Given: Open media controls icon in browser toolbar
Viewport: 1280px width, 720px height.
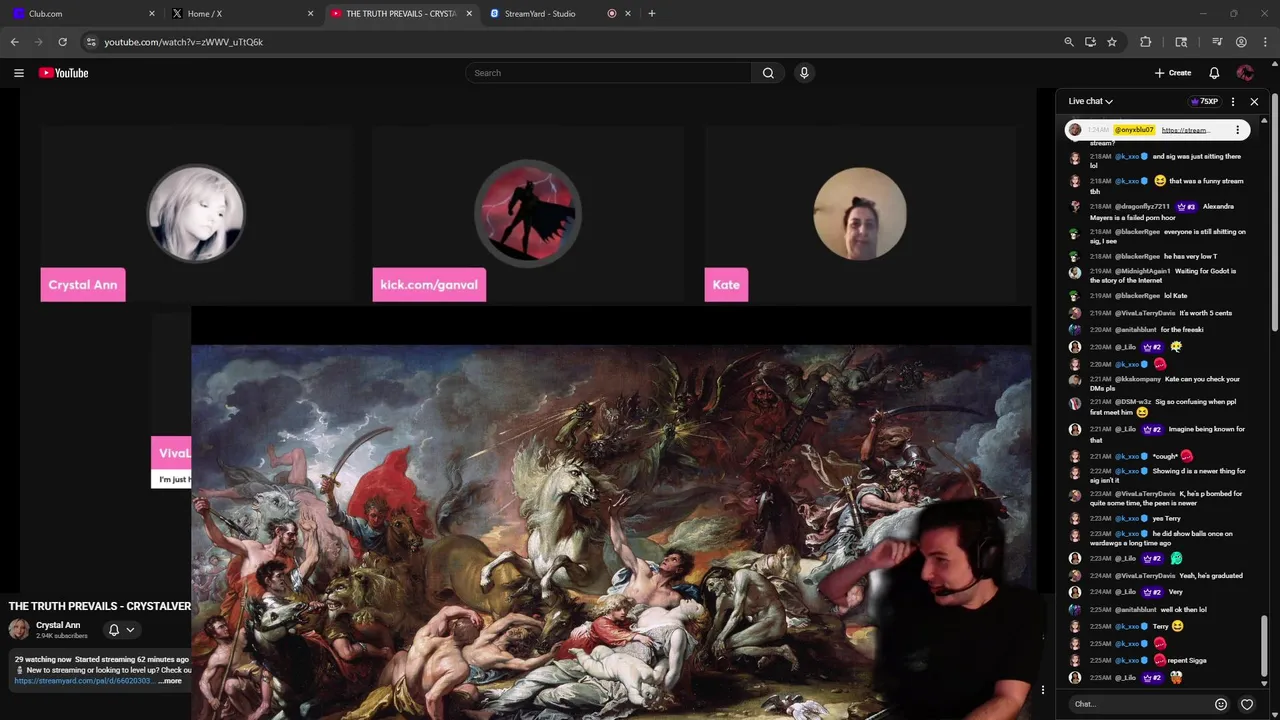Looking at the screenshot, I should (1217, 42).
